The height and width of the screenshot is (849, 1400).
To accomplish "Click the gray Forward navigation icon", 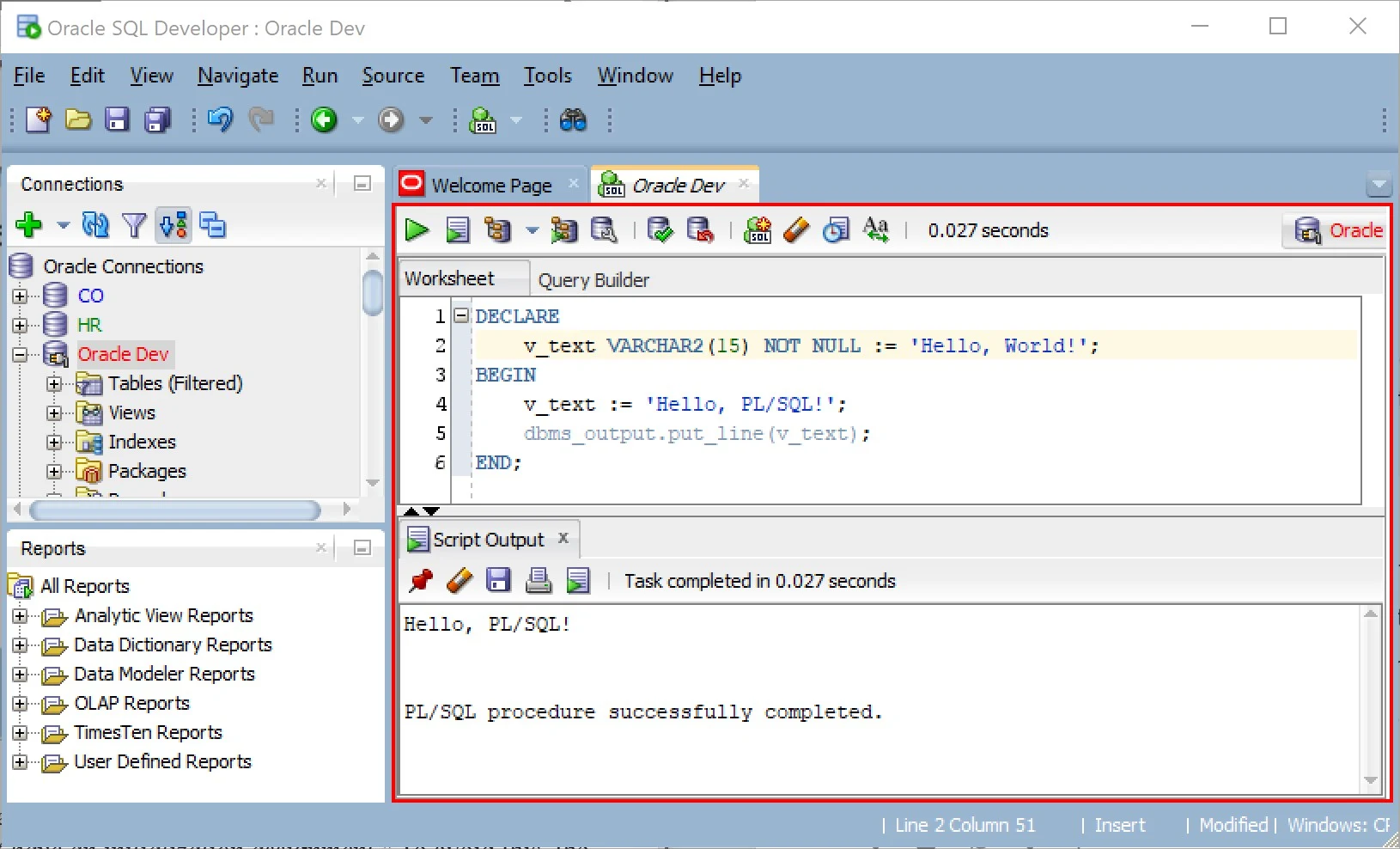I will pos(391,119).
